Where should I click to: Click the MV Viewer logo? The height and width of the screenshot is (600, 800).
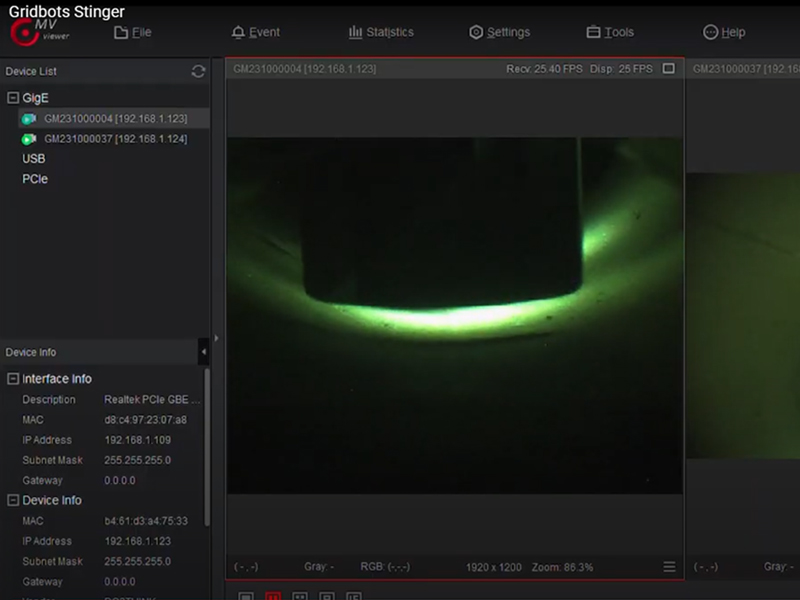[40, 32]
